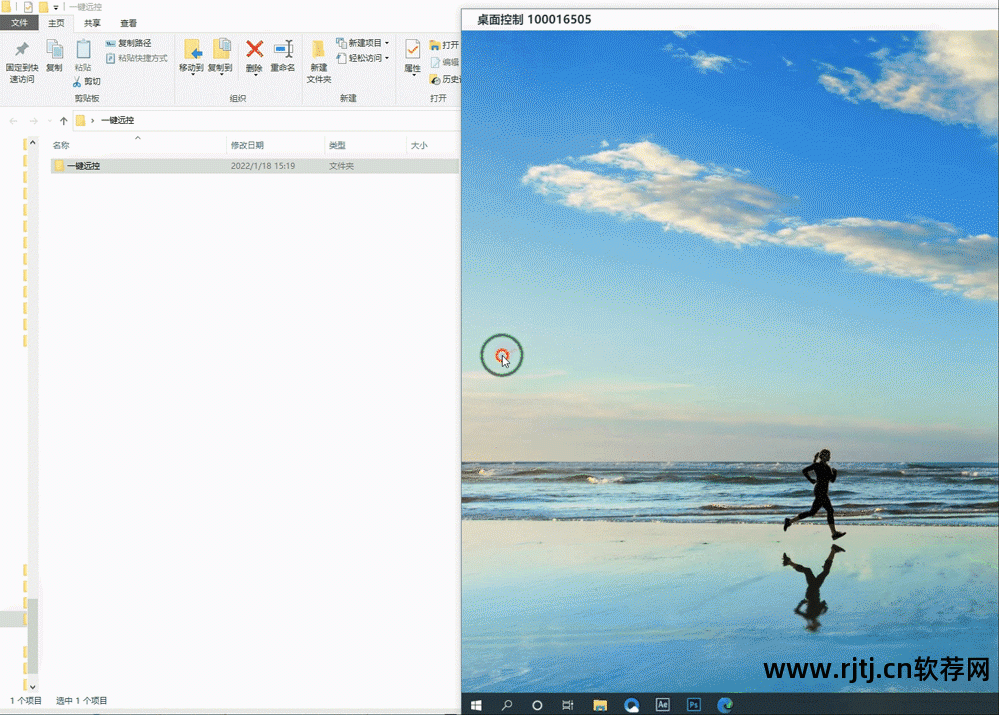Click the Up arrow in the navigation bar

pyautogui.click(x=64, y=120)
